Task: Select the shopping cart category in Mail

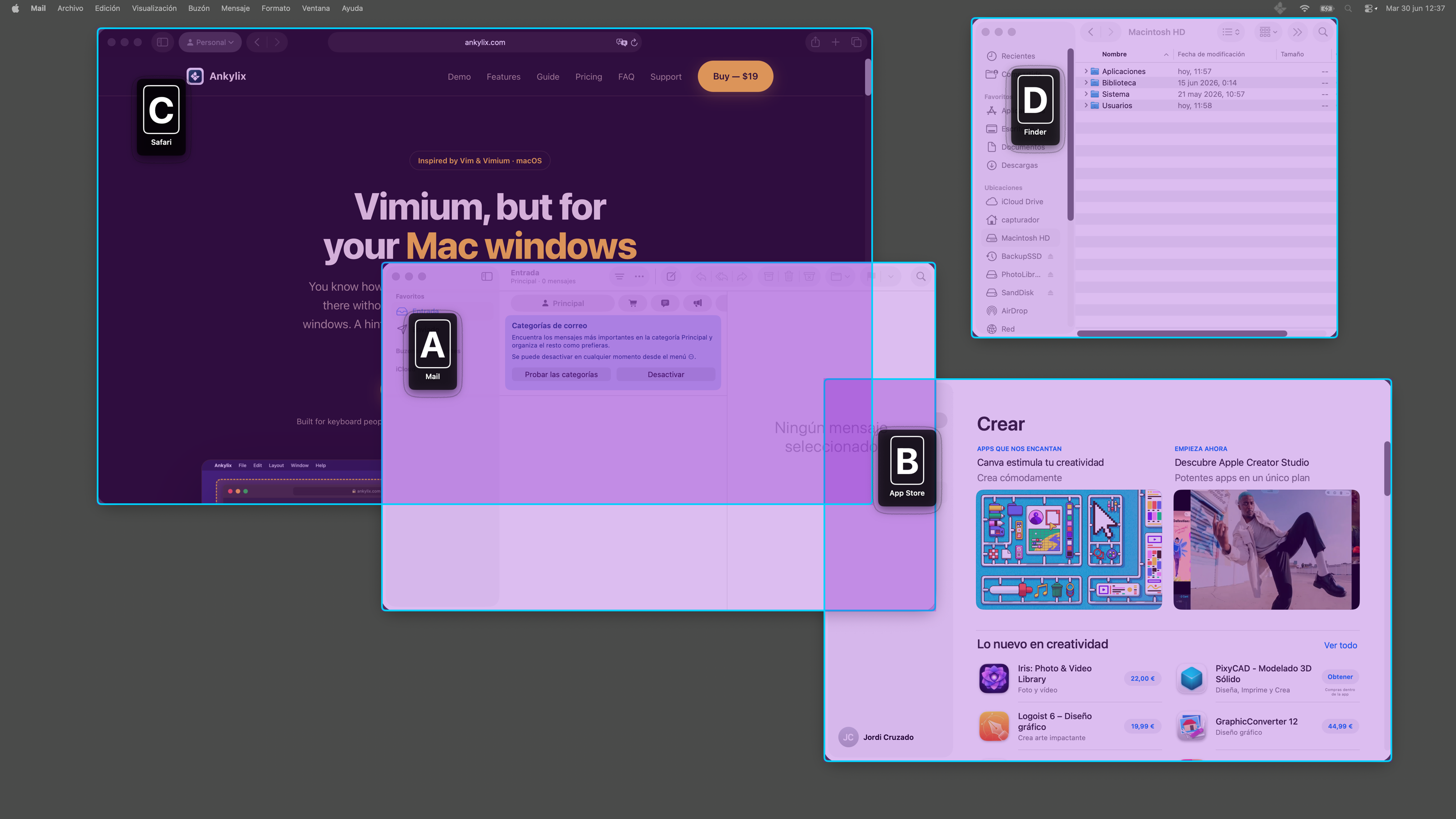Action: coord(632,303)
